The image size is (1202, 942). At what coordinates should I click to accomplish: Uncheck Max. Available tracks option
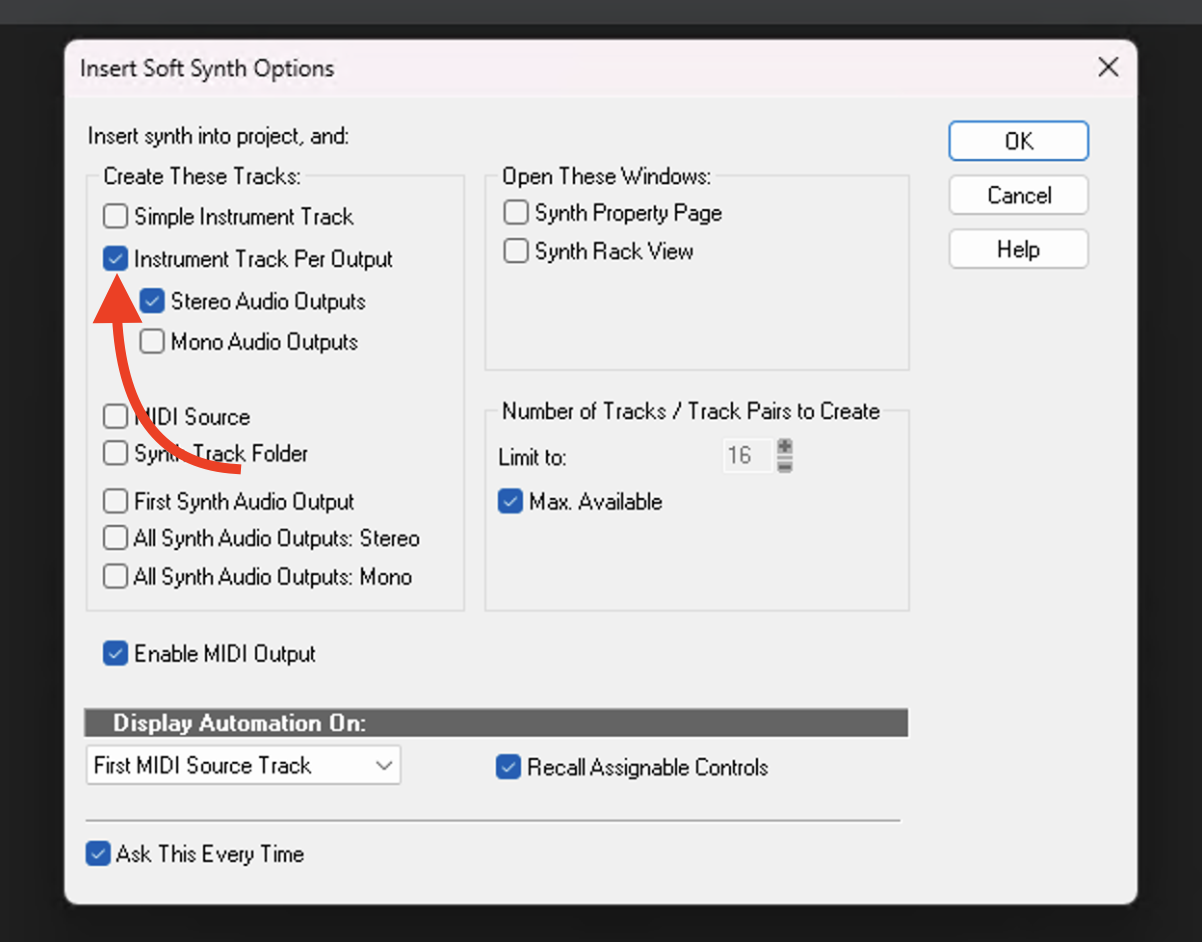tap(511, 502)
